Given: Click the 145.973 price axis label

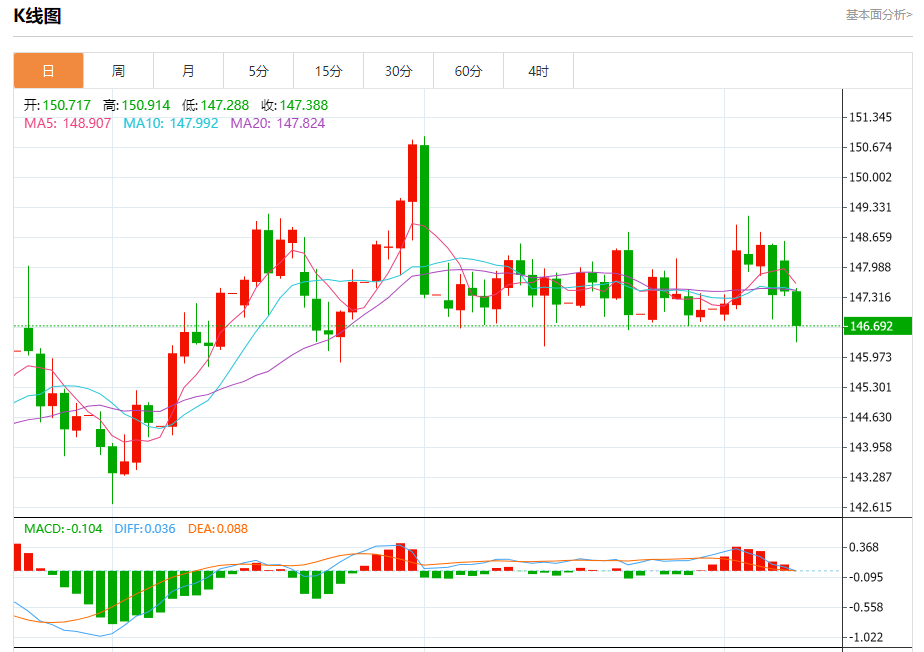Looking at the screenshot, I should click(870, 357).
